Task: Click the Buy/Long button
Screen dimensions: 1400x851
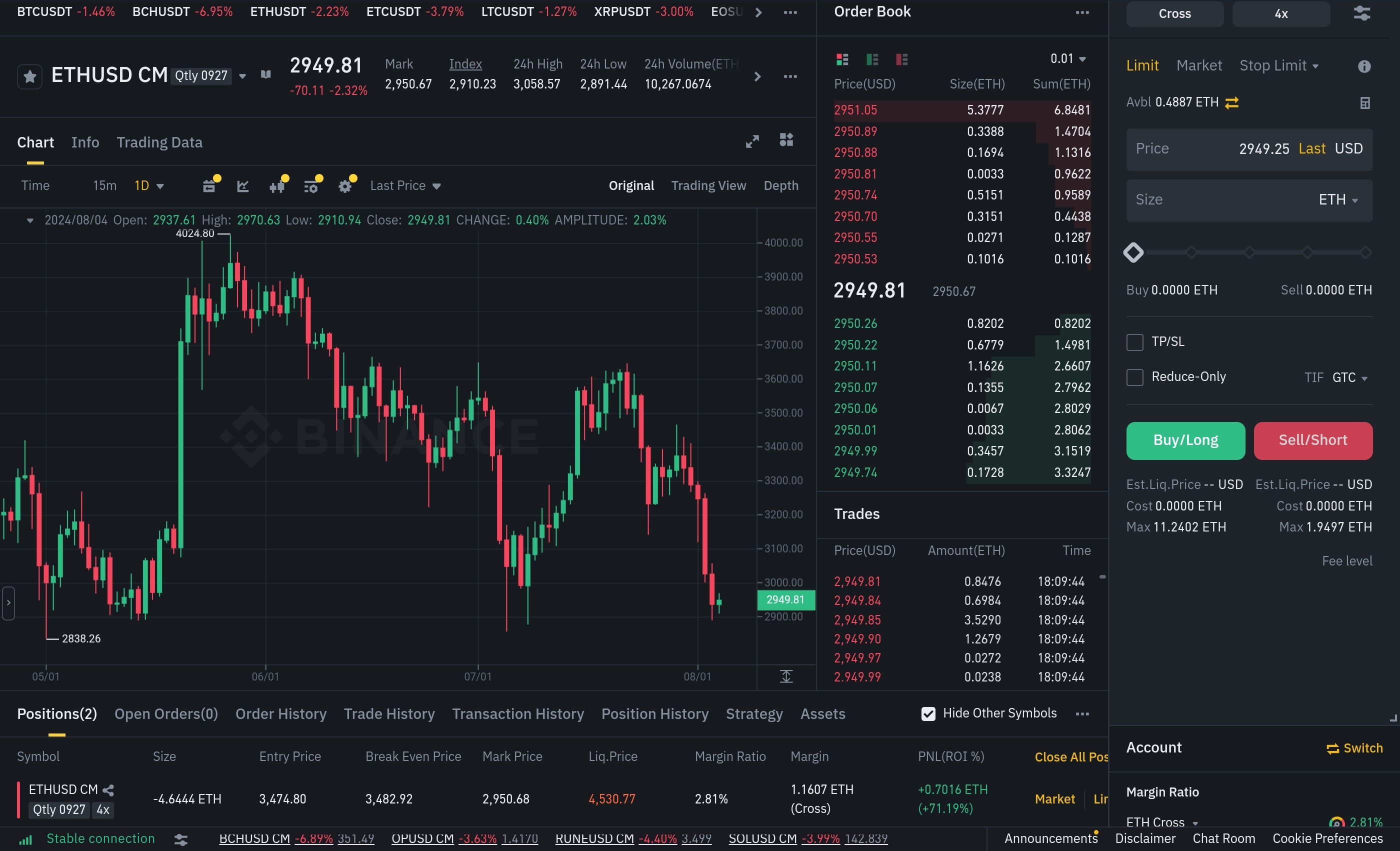Action: (1185, 440)
